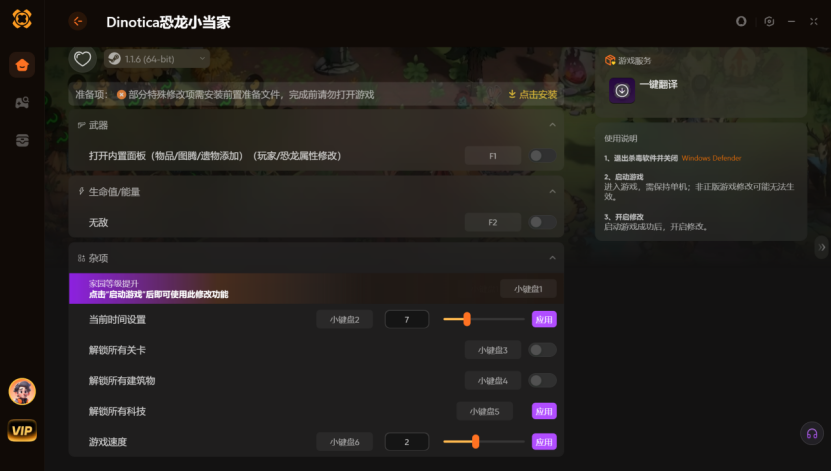This screenshot has width=831, height=471.
Task: Open the user avatar profile
Action: click(x=22, y=391)
